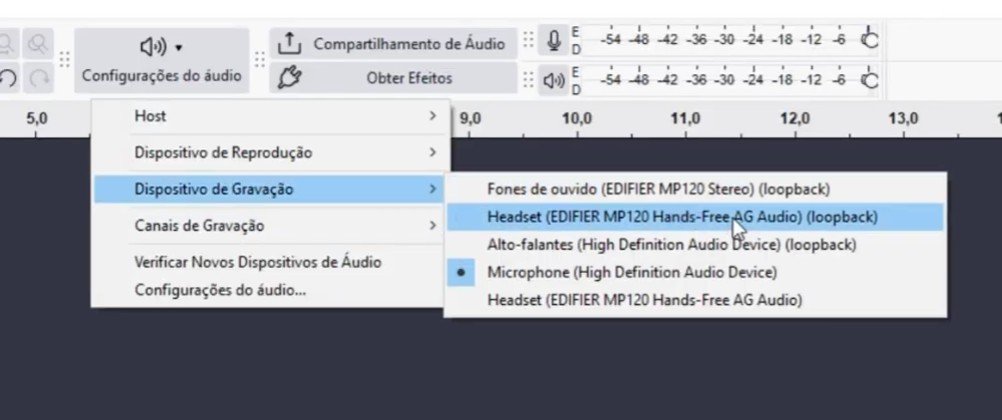
Task: Click the grayed-out Redo arrow icon
Action: coord(39,78)
